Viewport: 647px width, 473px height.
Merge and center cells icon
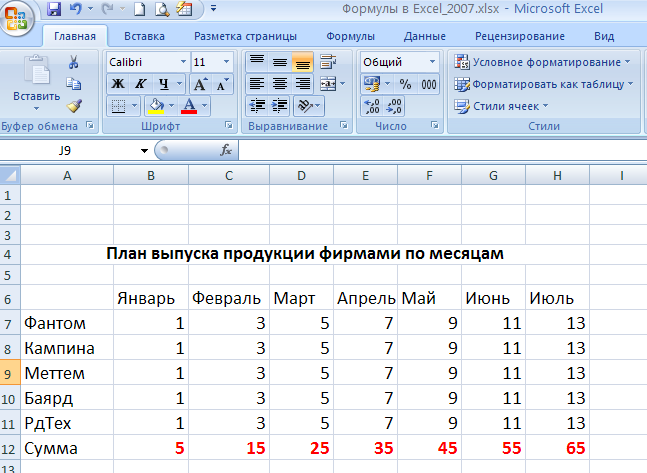point(328,84)
